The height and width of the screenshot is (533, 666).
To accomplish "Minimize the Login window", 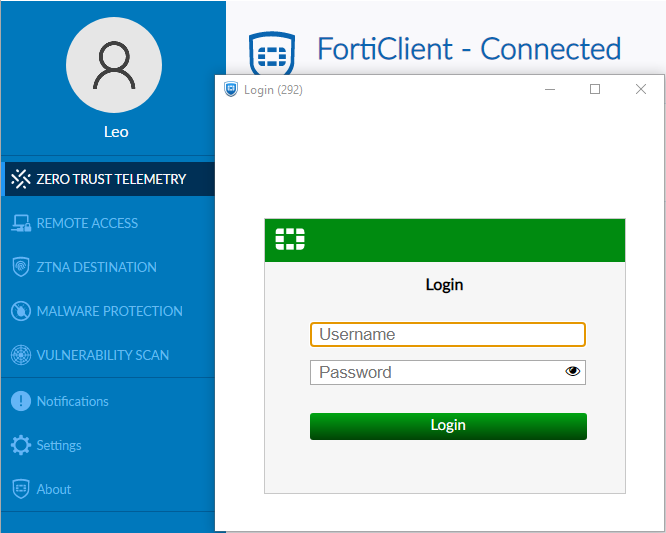I will tap(550, 89).
